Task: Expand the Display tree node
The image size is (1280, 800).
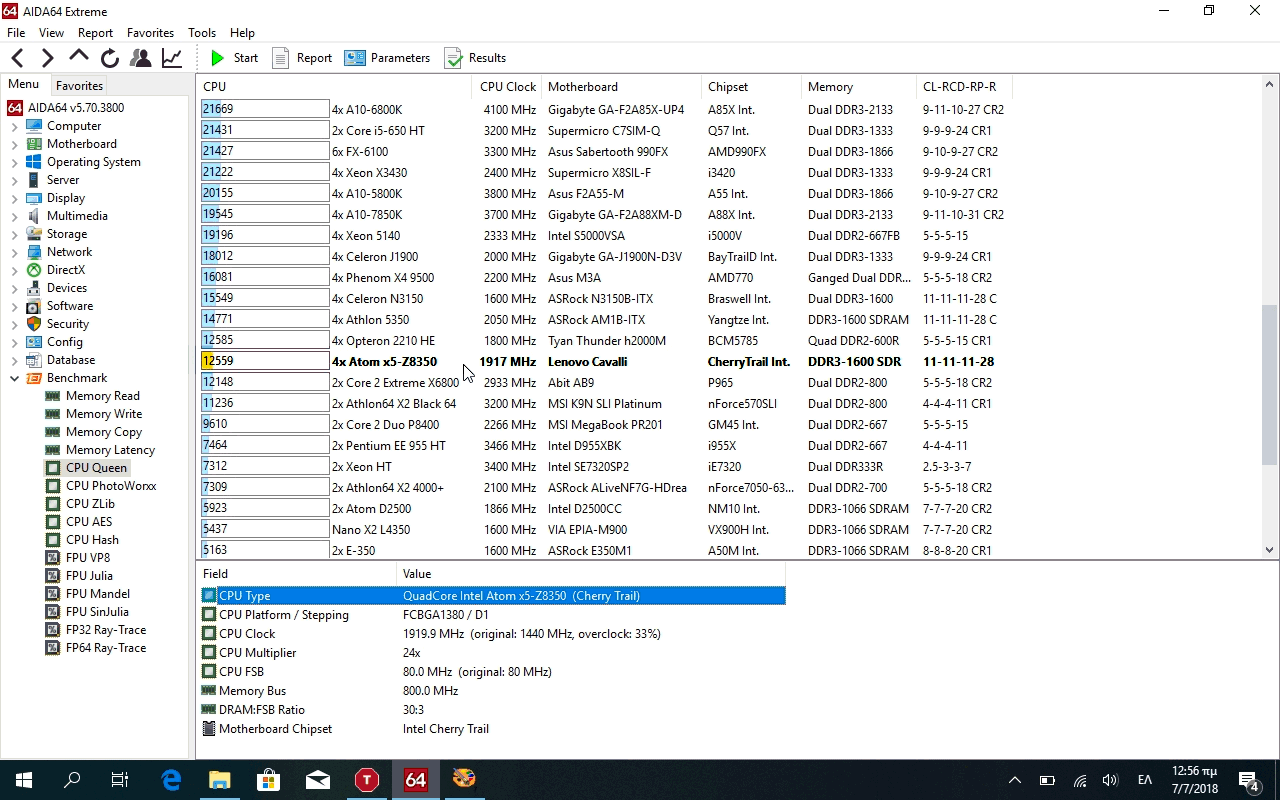Action: click(14, 198)
